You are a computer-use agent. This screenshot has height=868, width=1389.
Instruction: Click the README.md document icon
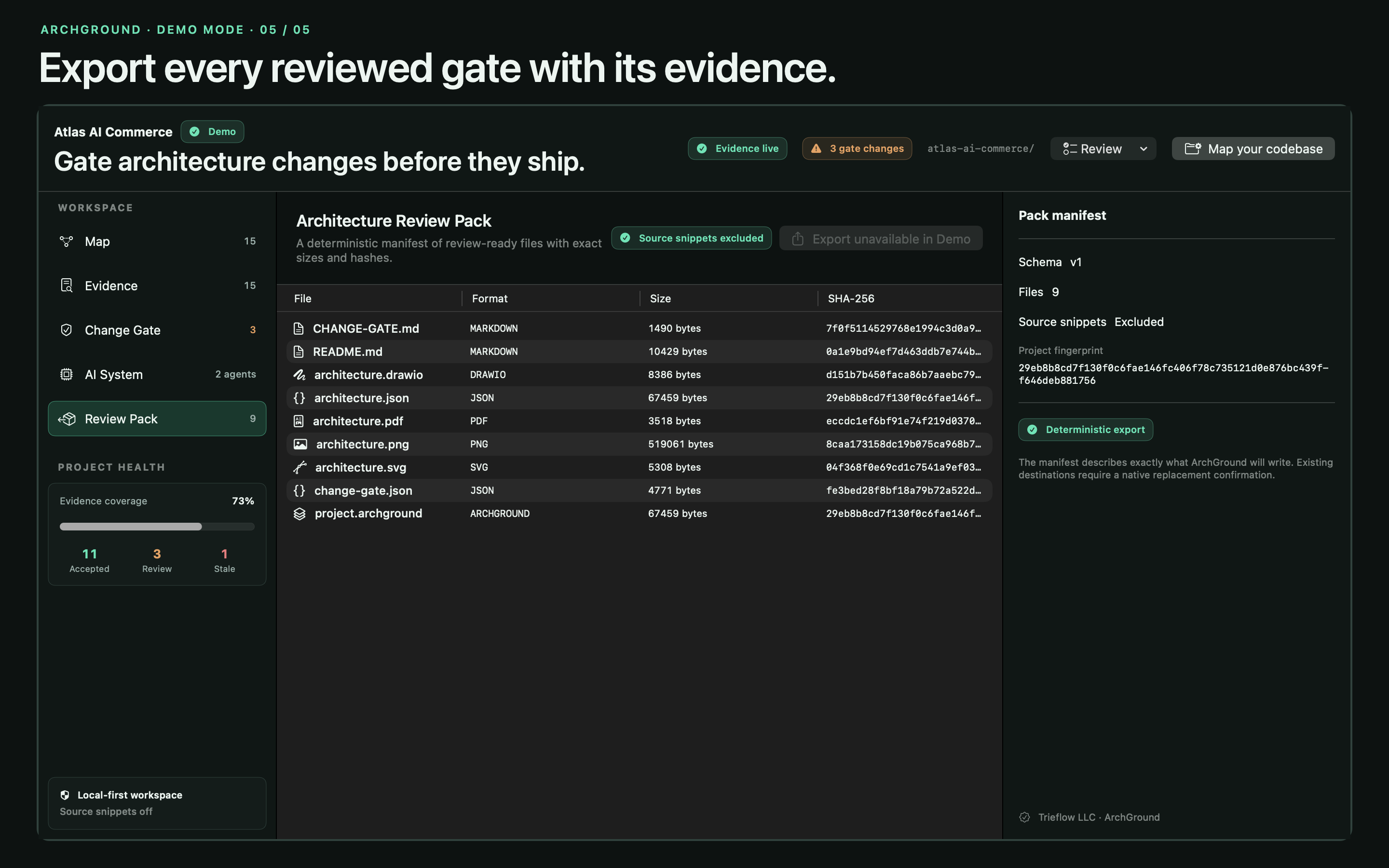coord(299,352)
